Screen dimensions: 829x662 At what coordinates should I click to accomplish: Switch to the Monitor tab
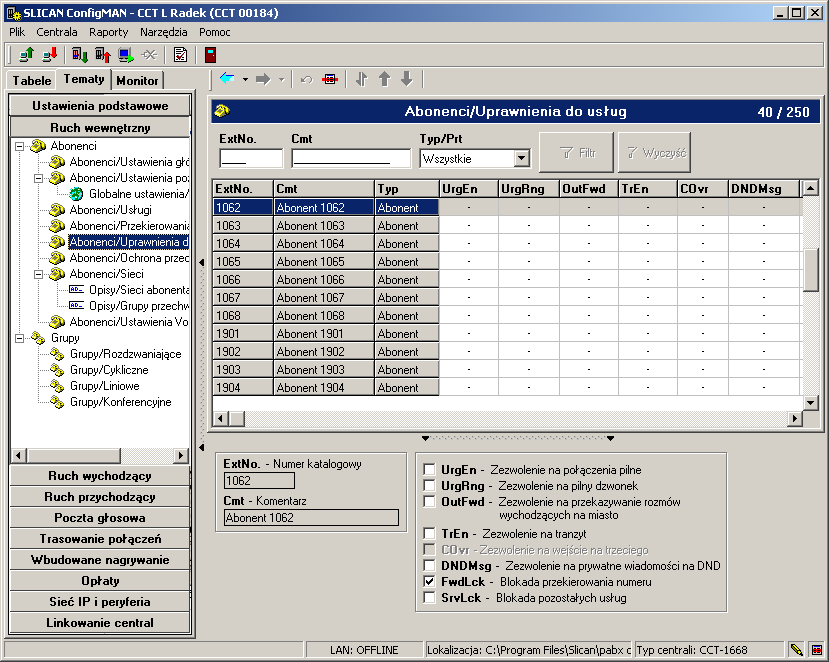coord(137,80)
